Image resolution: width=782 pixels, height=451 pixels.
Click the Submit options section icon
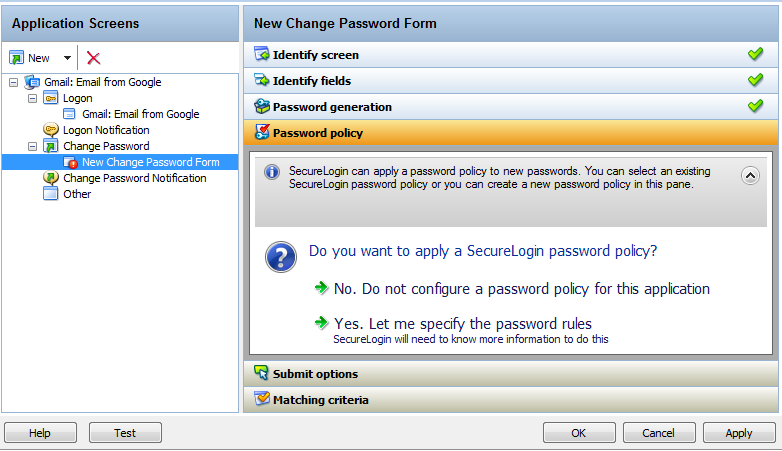(x=262, y=374)
